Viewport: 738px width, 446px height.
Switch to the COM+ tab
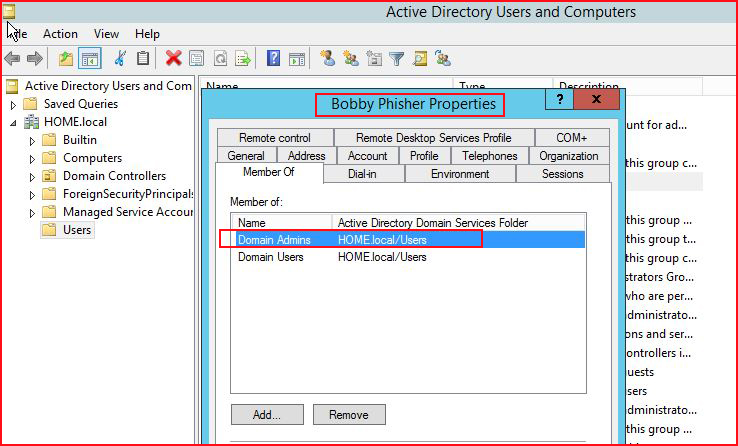(572, 138)
